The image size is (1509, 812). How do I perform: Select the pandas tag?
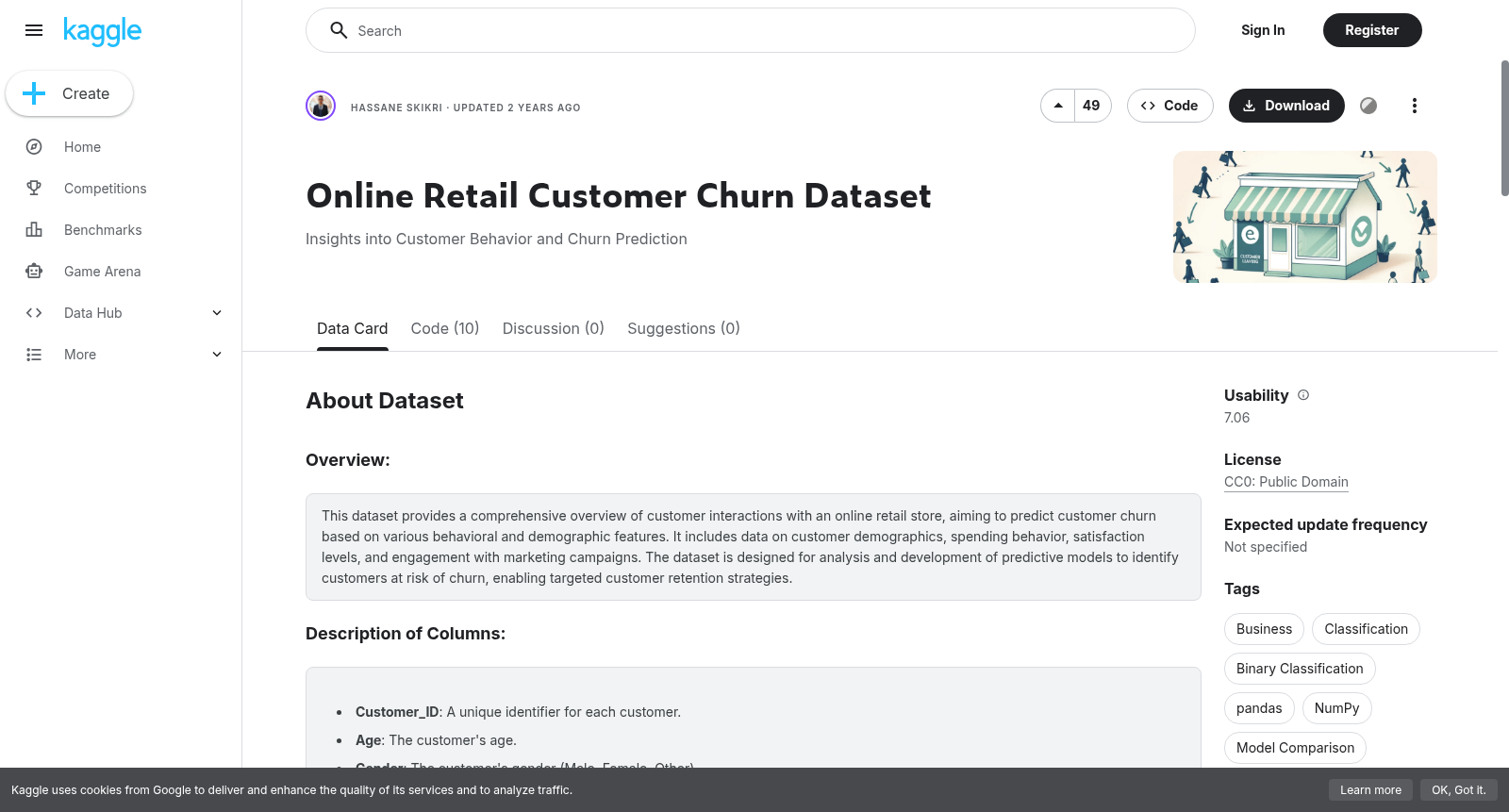tap(1259, 708)
